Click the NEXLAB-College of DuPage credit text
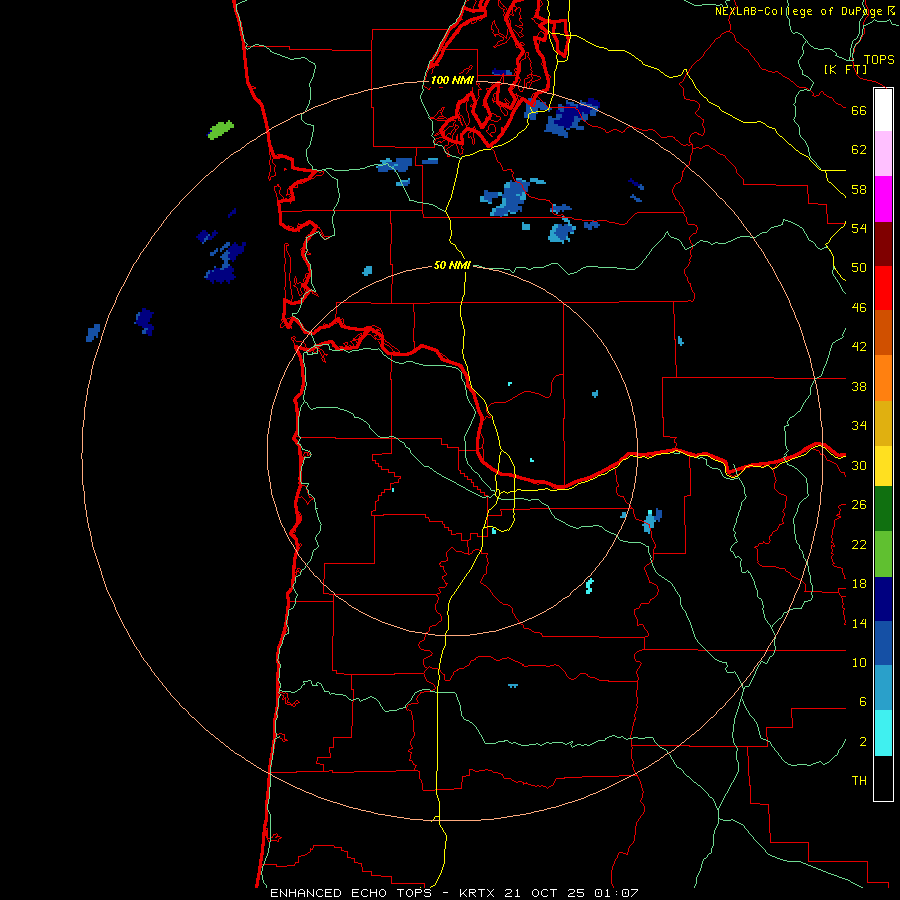900x900 pixels. tap(798, 11)
